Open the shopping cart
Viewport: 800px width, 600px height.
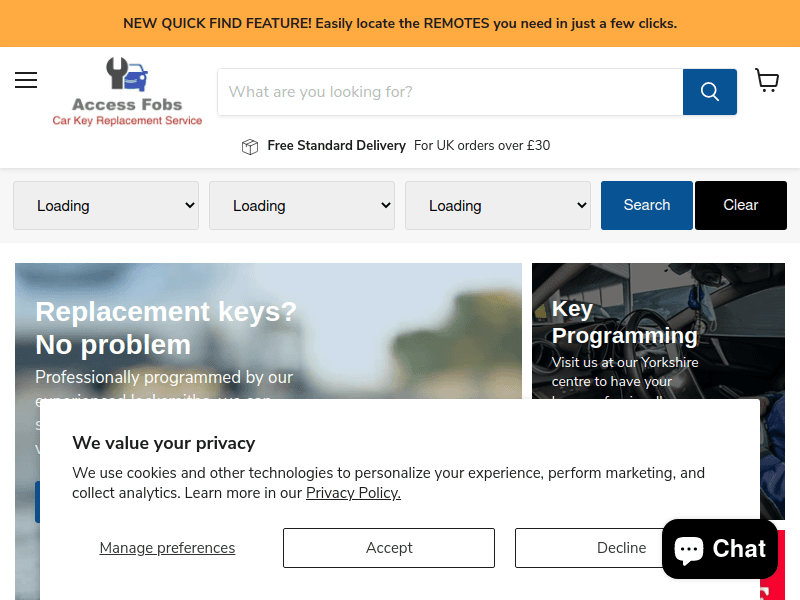[x=767, y=81]
